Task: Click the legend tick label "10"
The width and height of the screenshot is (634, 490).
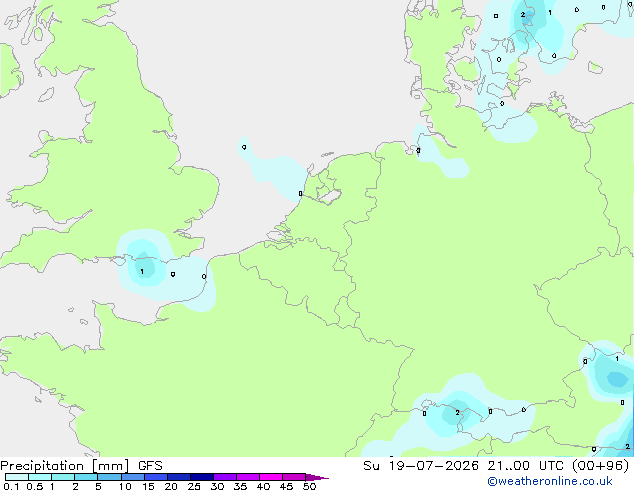Action: pos(125,486)
